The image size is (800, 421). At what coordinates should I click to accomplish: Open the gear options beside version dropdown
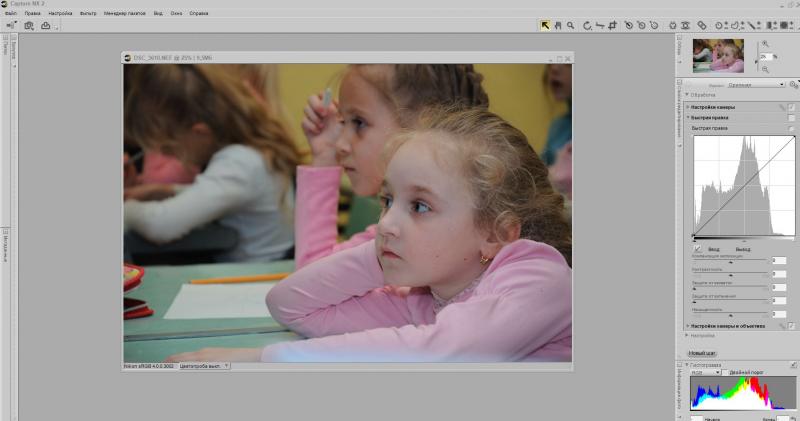click(x=793, y=84)
